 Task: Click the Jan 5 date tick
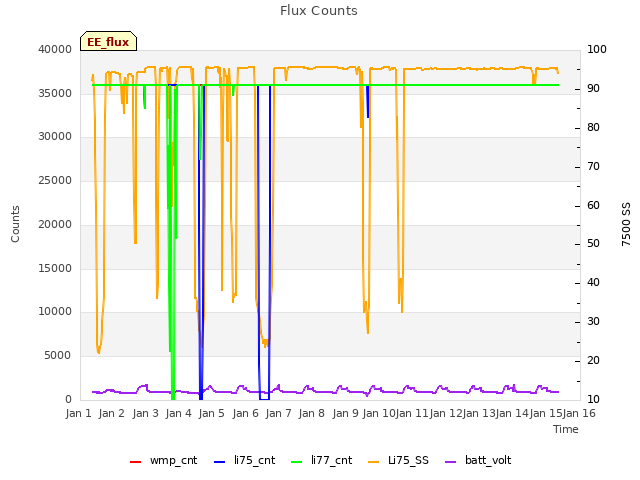(211, 413)
